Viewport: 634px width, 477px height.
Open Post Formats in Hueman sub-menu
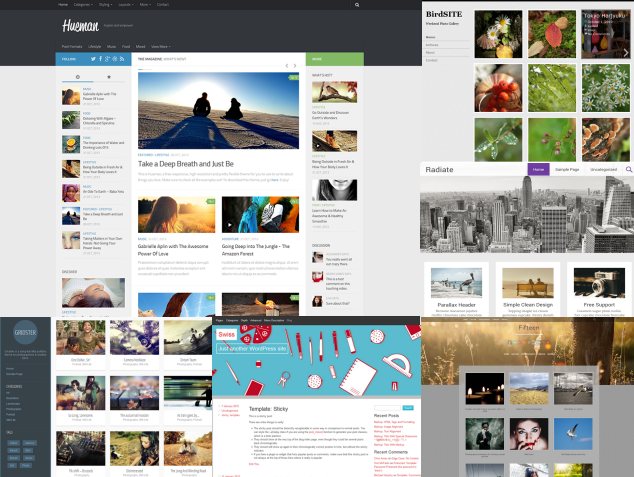72,47
